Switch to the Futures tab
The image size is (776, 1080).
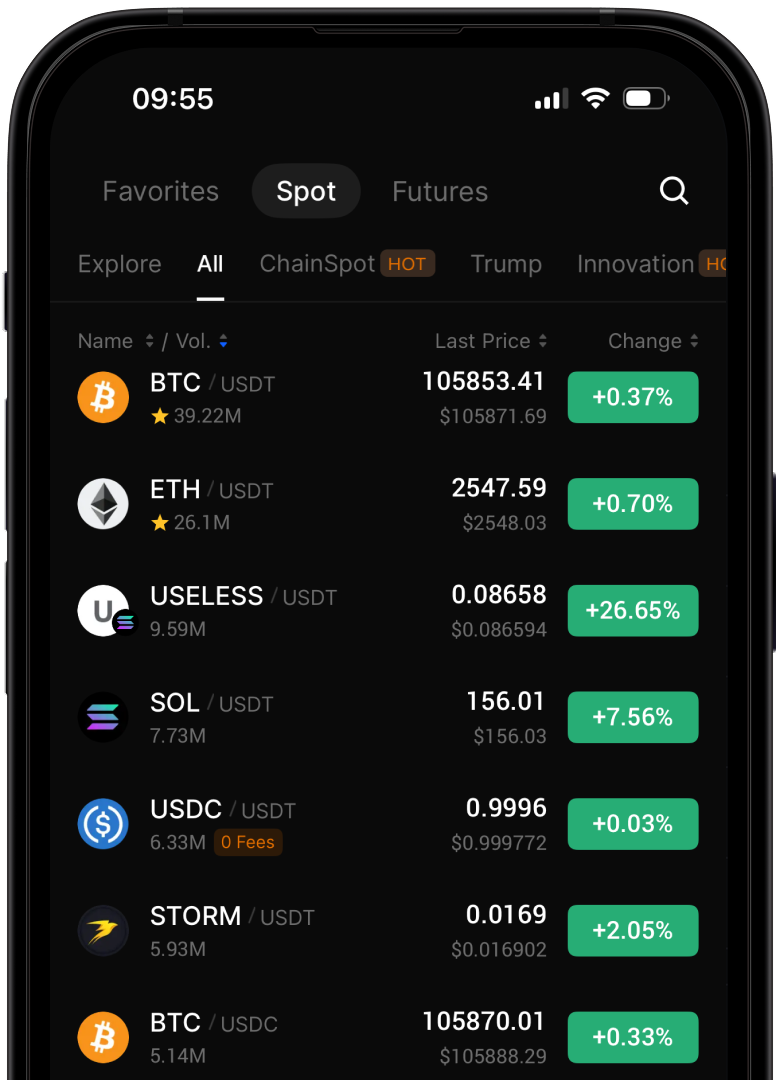click(440, 191)
